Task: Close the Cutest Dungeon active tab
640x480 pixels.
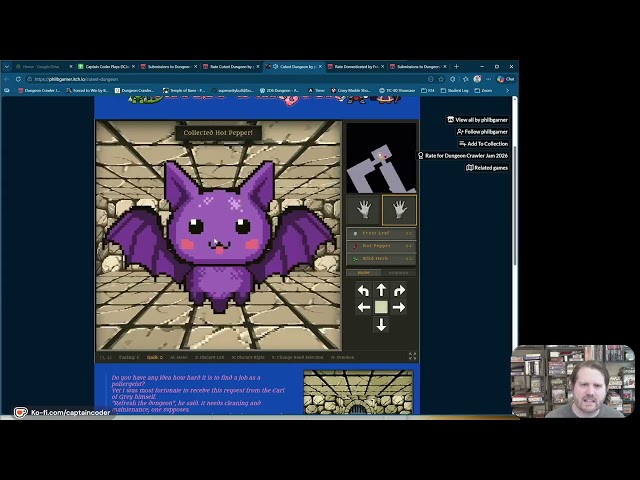Action: pyautogui.click(x=320, y=67)
